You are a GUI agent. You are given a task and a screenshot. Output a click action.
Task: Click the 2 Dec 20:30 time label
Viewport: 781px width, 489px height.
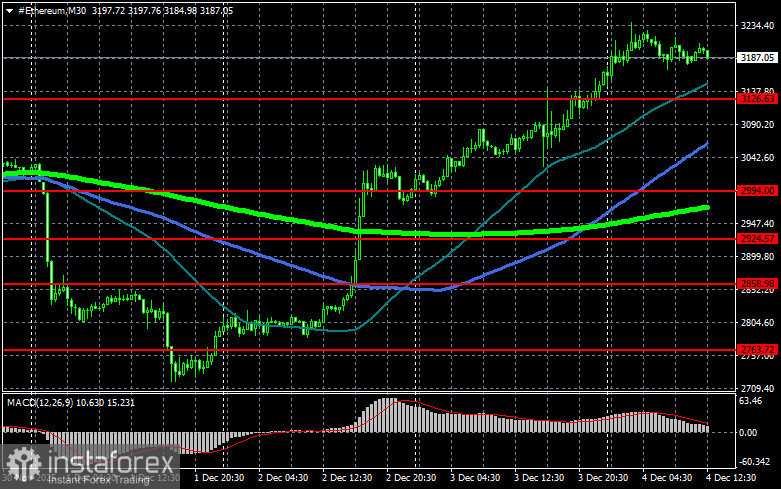(x=411, y=478)
